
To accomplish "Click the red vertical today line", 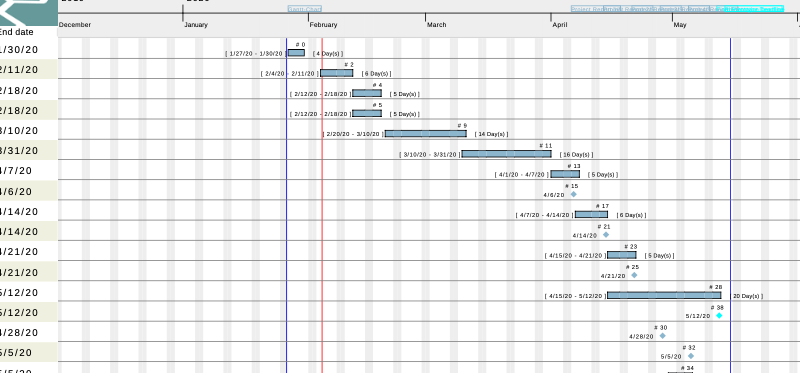I will click(x=322, y=204).
